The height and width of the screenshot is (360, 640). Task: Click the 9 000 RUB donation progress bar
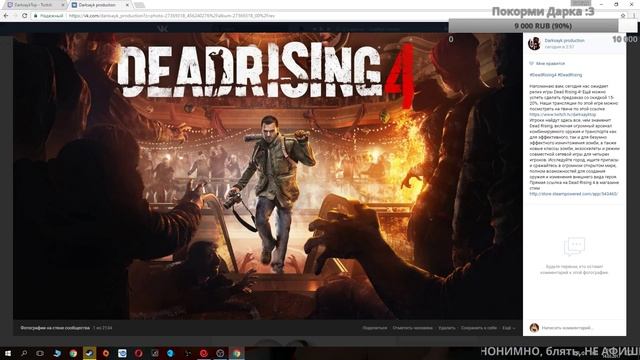pos(542,26)
